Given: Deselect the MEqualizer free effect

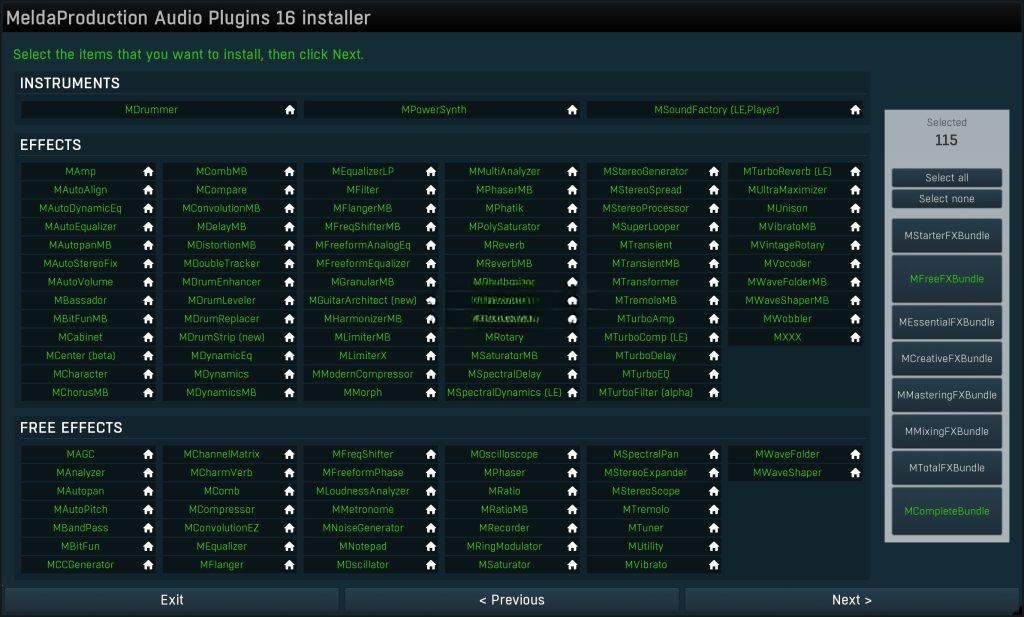Looking at the screenshot, I should 221,547.
